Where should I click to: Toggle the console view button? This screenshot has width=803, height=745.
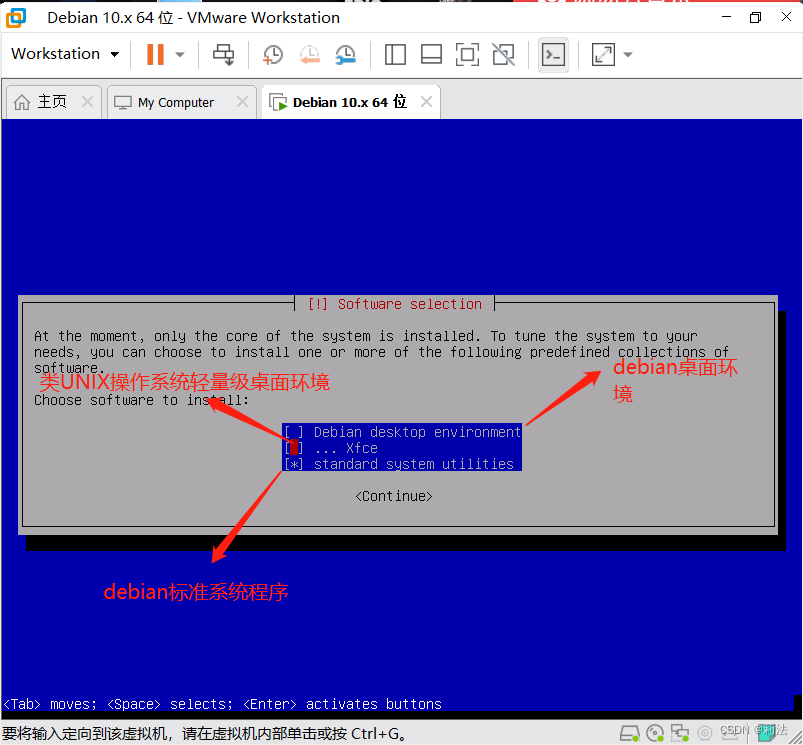[553, 54]
